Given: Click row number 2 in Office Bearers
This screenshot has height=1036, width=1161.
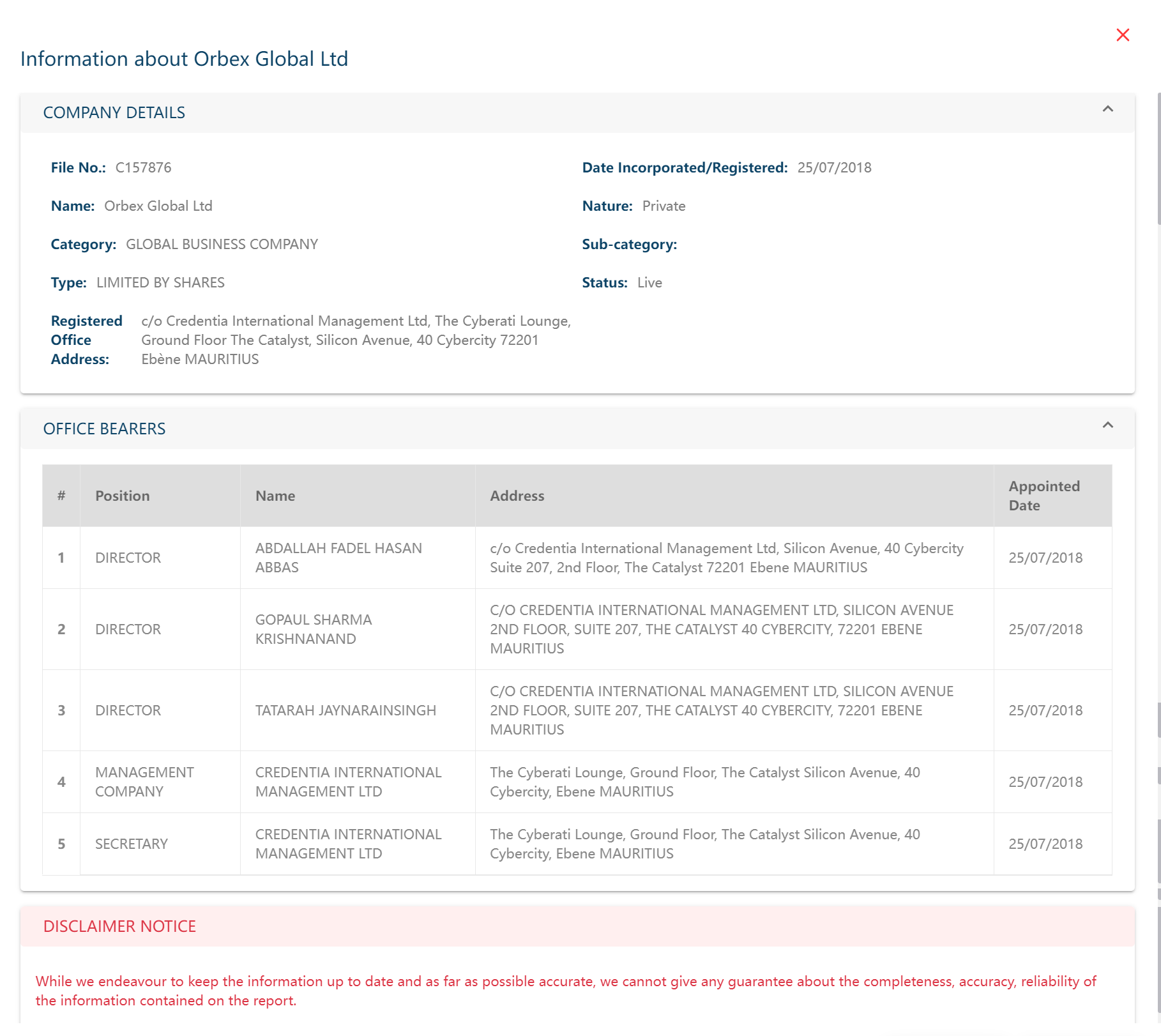Looking at the screenshot, I should [61, 630].
